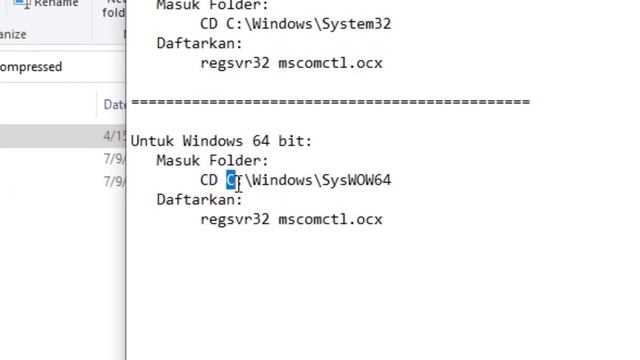
Task: Click the highlighted C drive letter
Action: 231,180
